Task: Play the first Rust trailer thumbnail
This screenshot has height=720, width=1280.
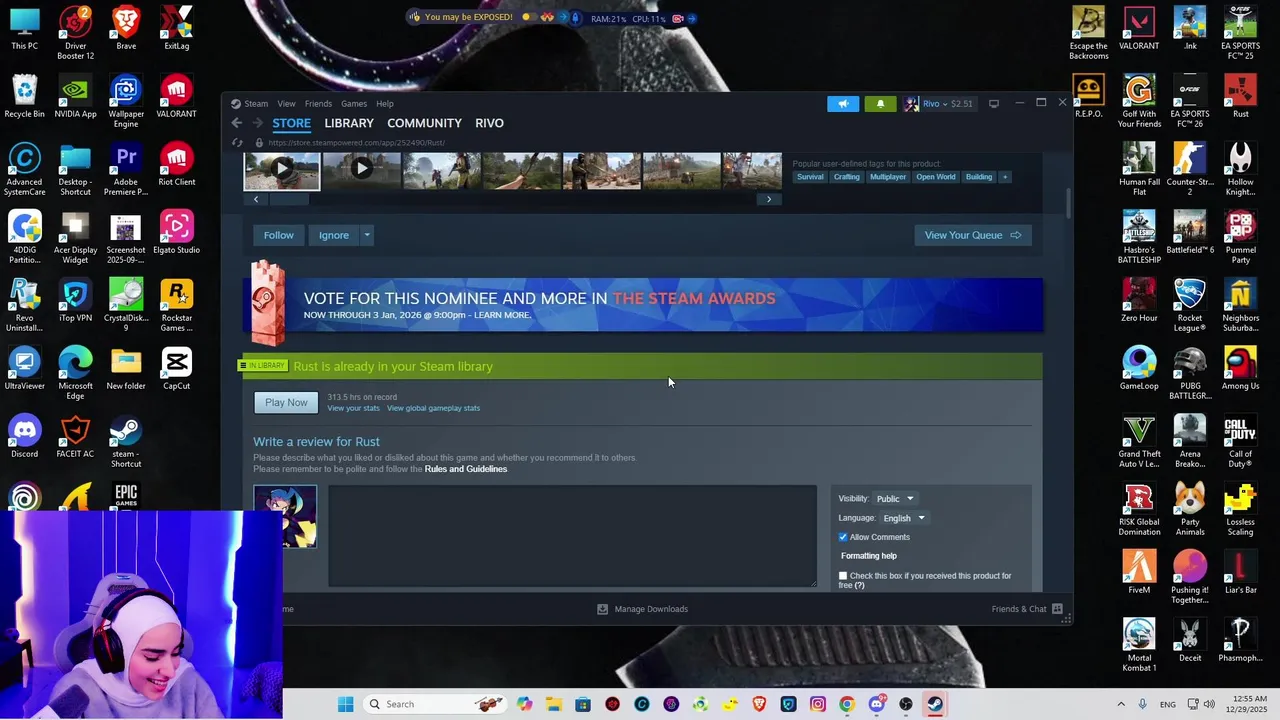Action: point(282,171)
